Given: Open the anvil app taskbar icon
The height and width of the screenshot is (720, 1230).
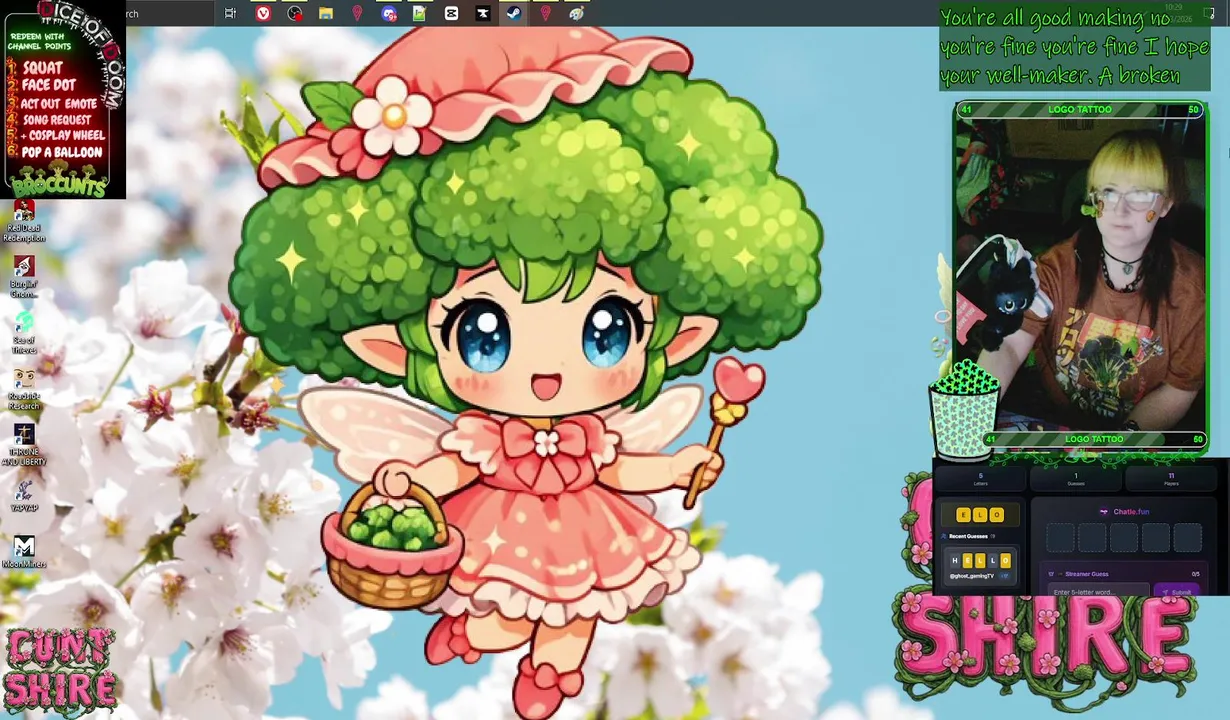Looking at the screenshot, I should (482, 13).
